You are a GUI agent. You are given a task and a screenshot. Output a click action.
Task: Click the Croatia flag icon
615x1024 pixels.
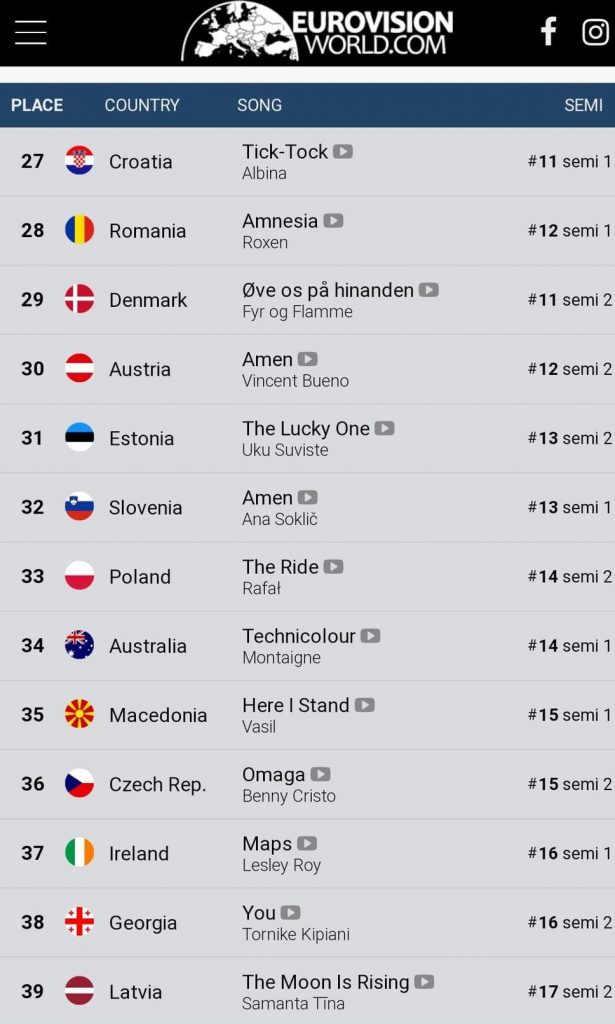tap(80, 161)
